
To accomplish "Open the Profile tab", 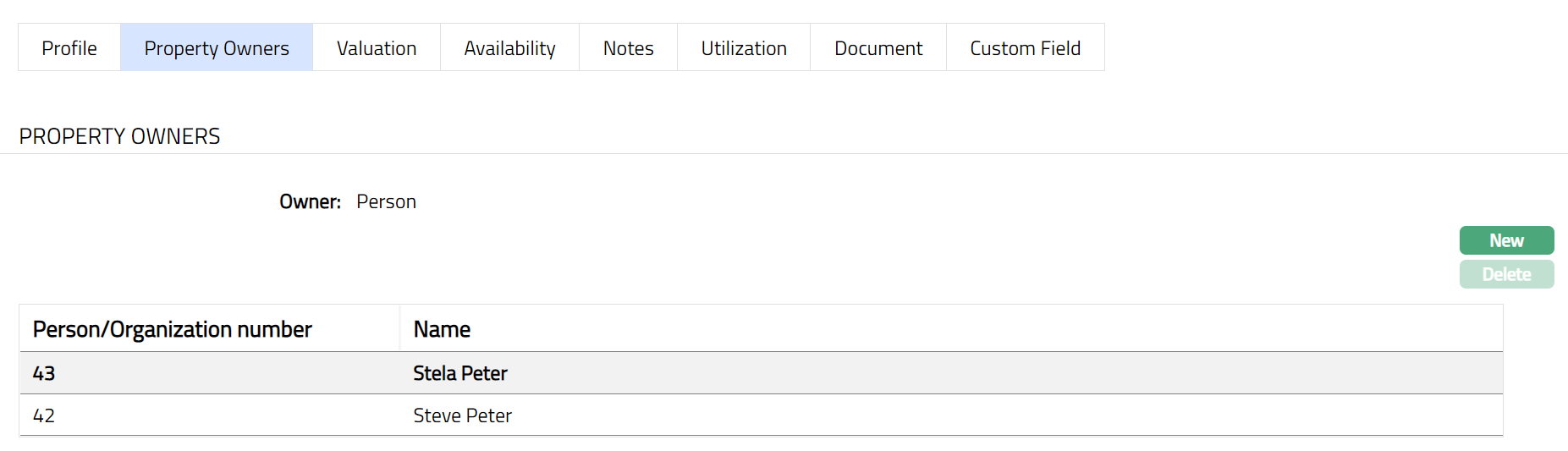I will [x=69, y=48].
